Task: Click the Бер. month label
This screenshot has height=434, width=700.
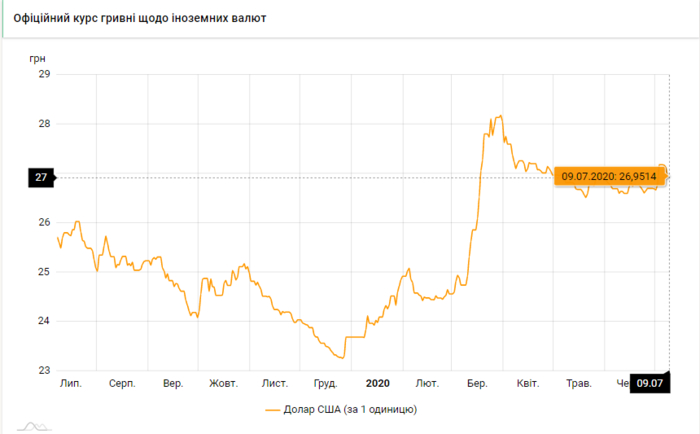Action: (477, 383)
